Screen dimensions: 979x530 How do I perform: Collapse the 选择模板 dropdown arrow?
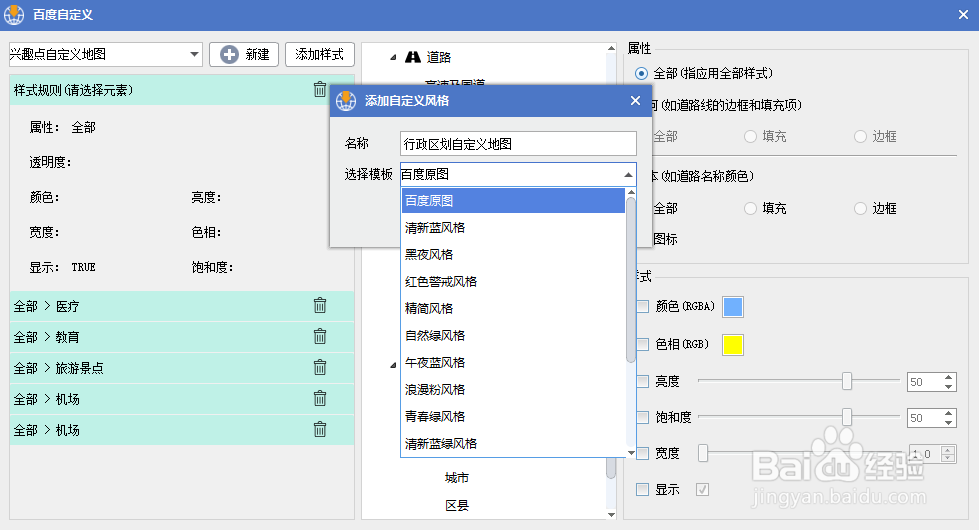(x=628, y=175)
